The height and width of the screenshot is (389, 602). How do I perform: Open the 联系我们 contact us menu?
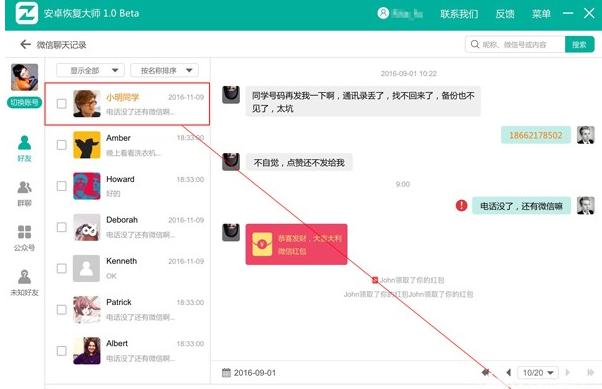coord(459,14)
